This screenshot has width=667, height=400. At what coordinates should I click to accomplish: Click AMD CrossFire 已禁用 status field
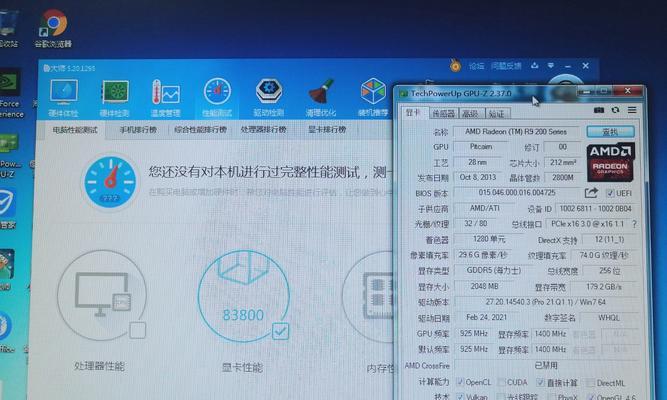[546, 365]
